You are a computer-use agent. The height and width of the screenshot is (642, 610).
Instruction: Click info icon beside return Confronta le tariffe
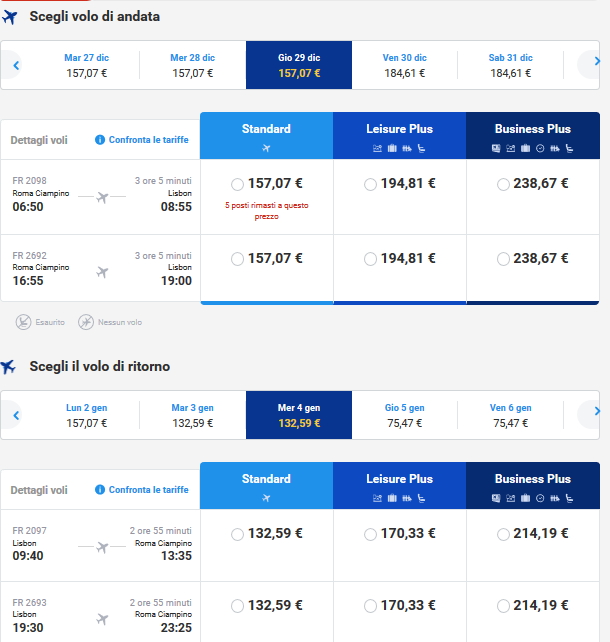[x=100, y=490]
